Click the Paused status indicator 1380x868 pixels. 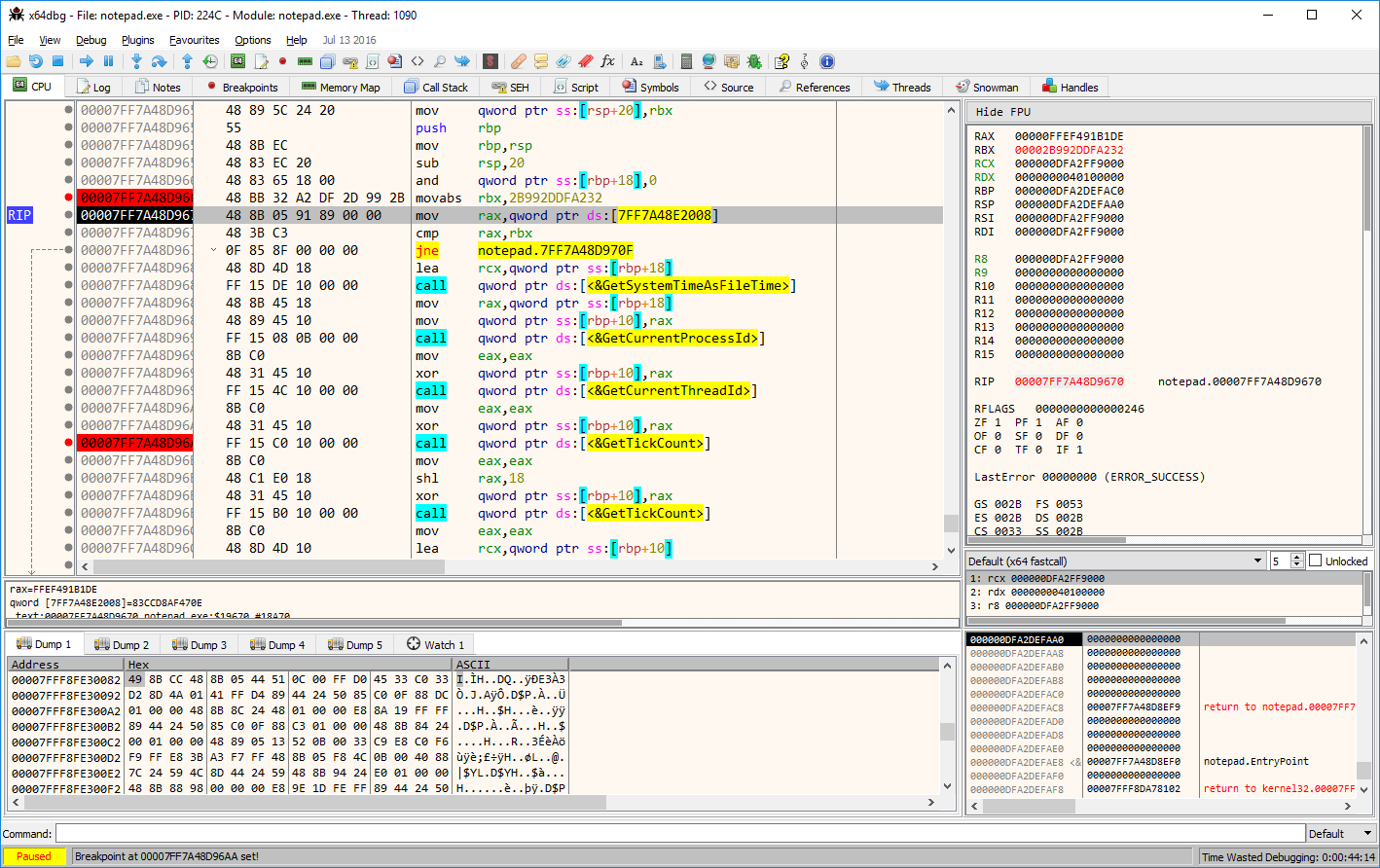(34, 856)
